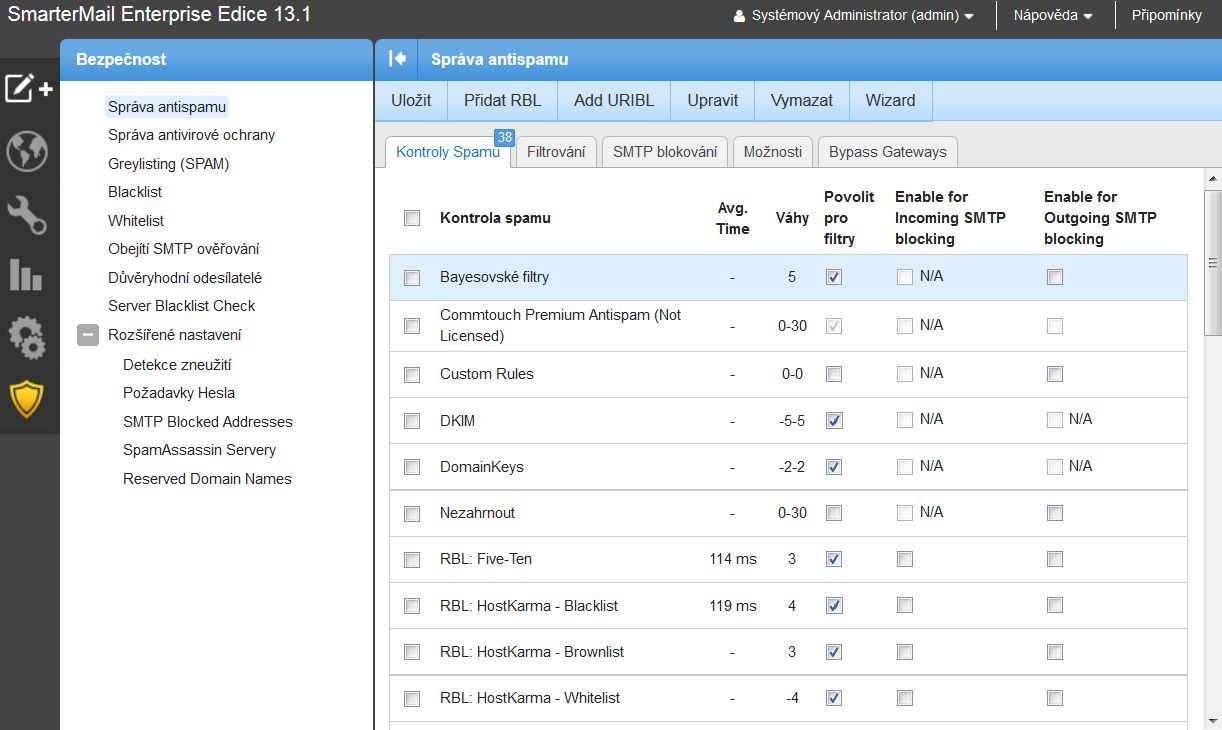Screen dimensions: 1222x730
Task: Open the Whitelist page
Action: [136, 221]
